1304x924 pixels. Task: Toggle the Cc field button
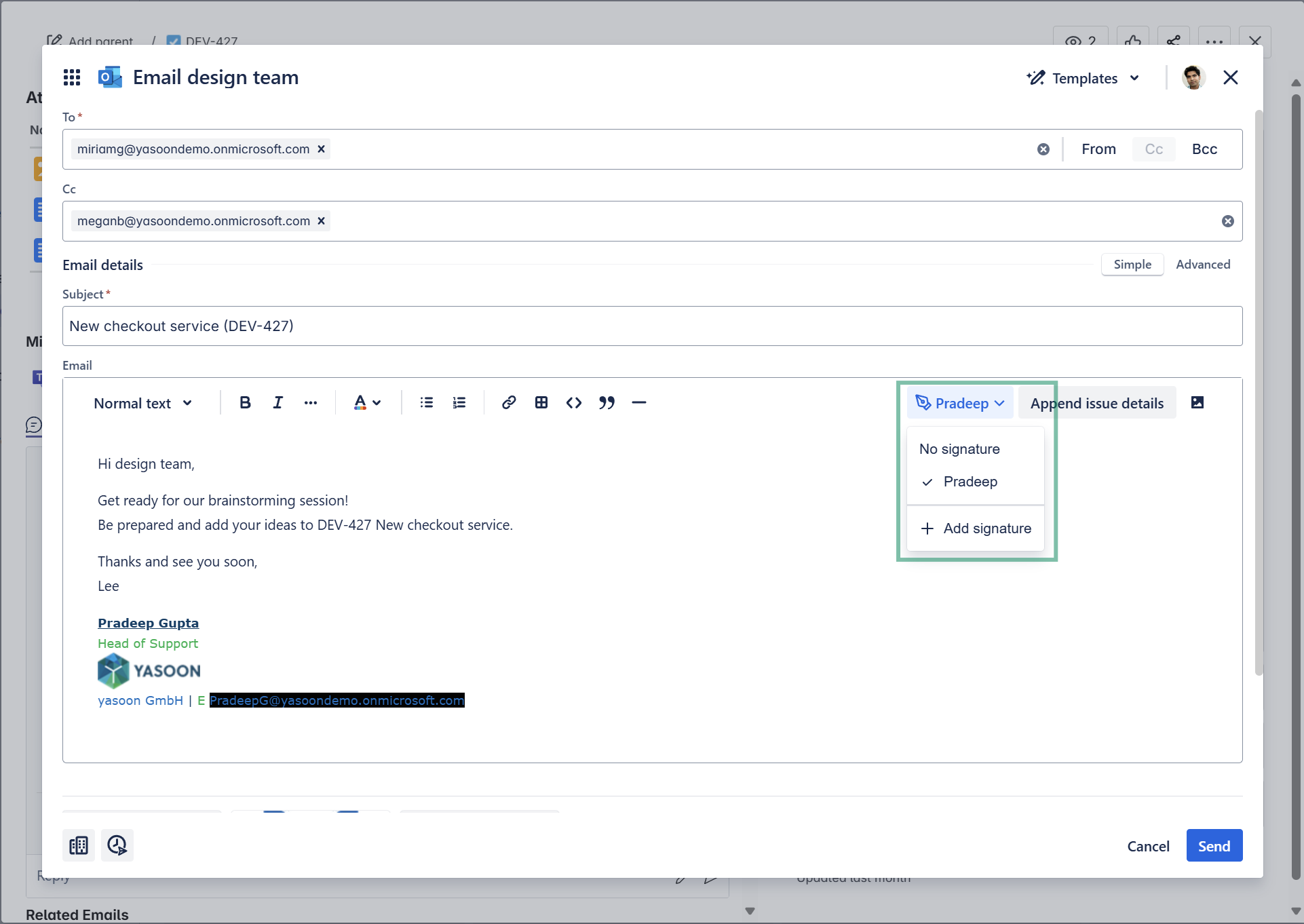click(1153, 149)
